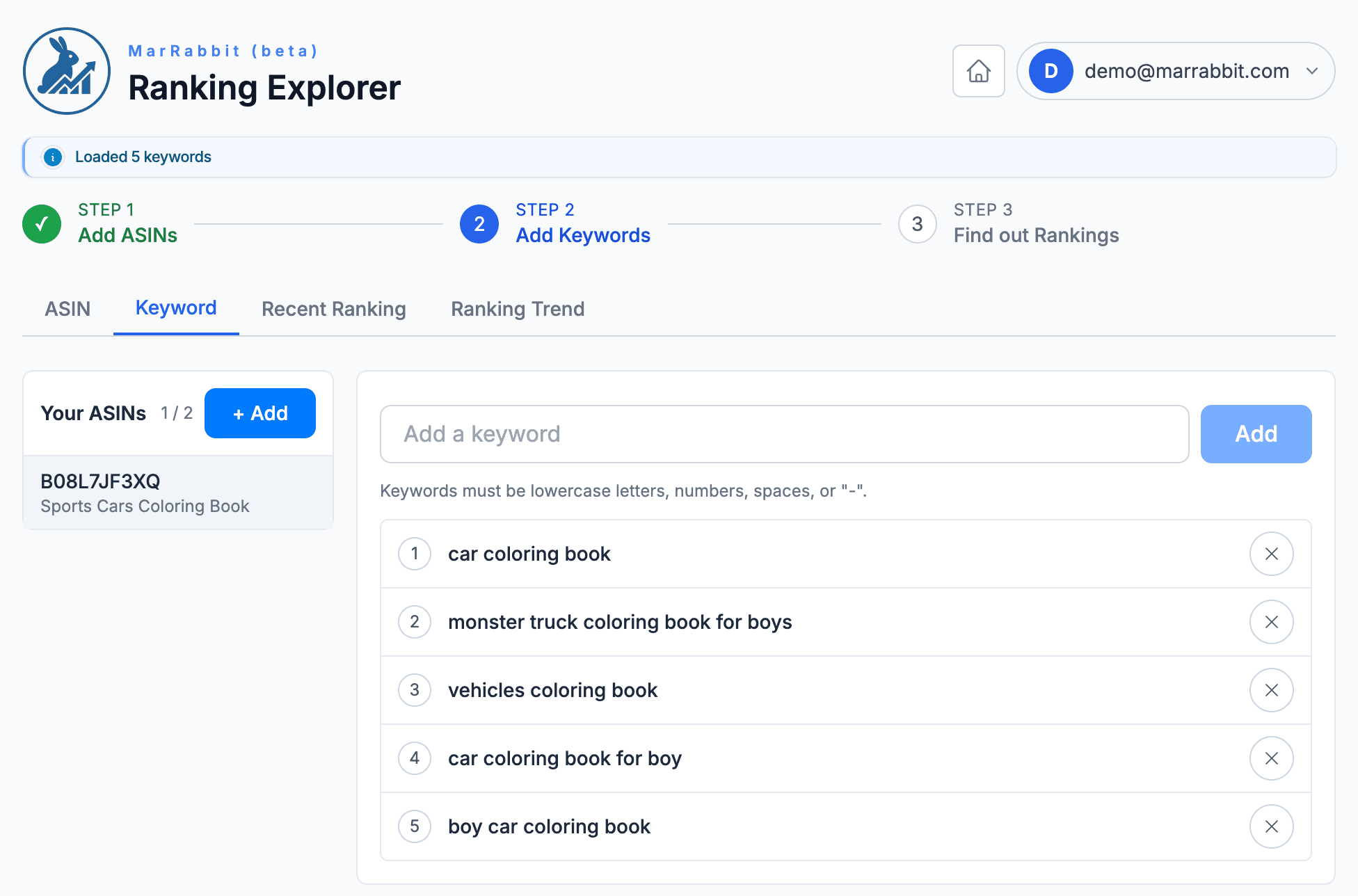Go to Step 3 numbered circle
Viewport: 1358px width, 896px height.
[917, 224]
